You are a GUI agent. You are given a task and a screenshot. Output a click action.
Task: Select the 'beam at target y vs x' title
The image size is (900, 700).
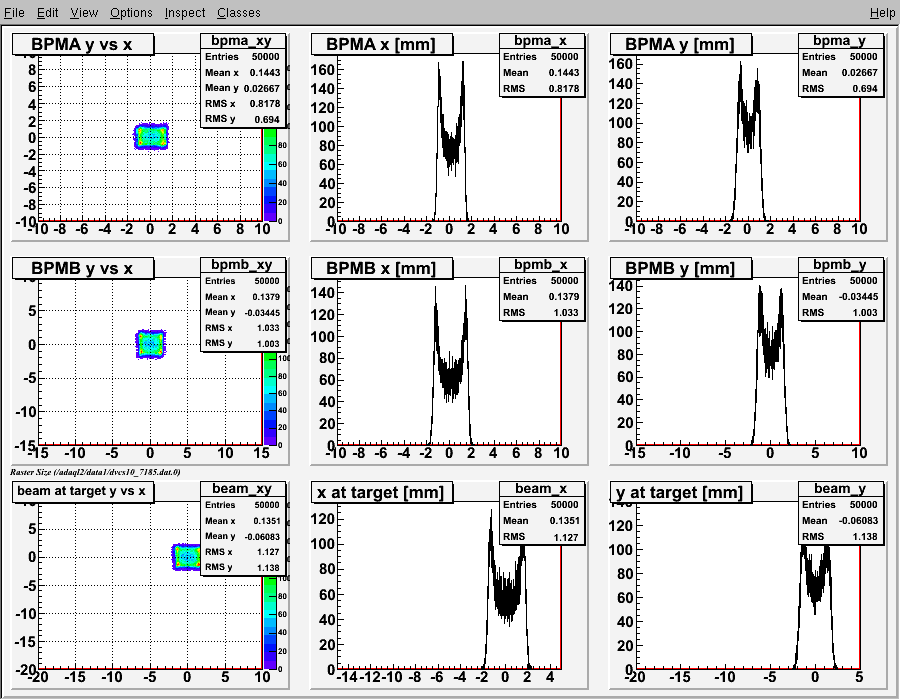[x=83, y=492]
